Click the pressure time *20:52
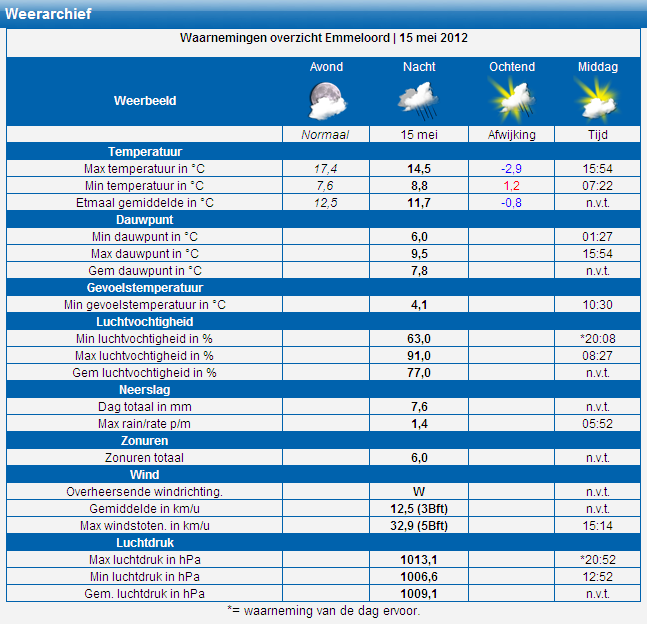 click(x=597, y=560)
